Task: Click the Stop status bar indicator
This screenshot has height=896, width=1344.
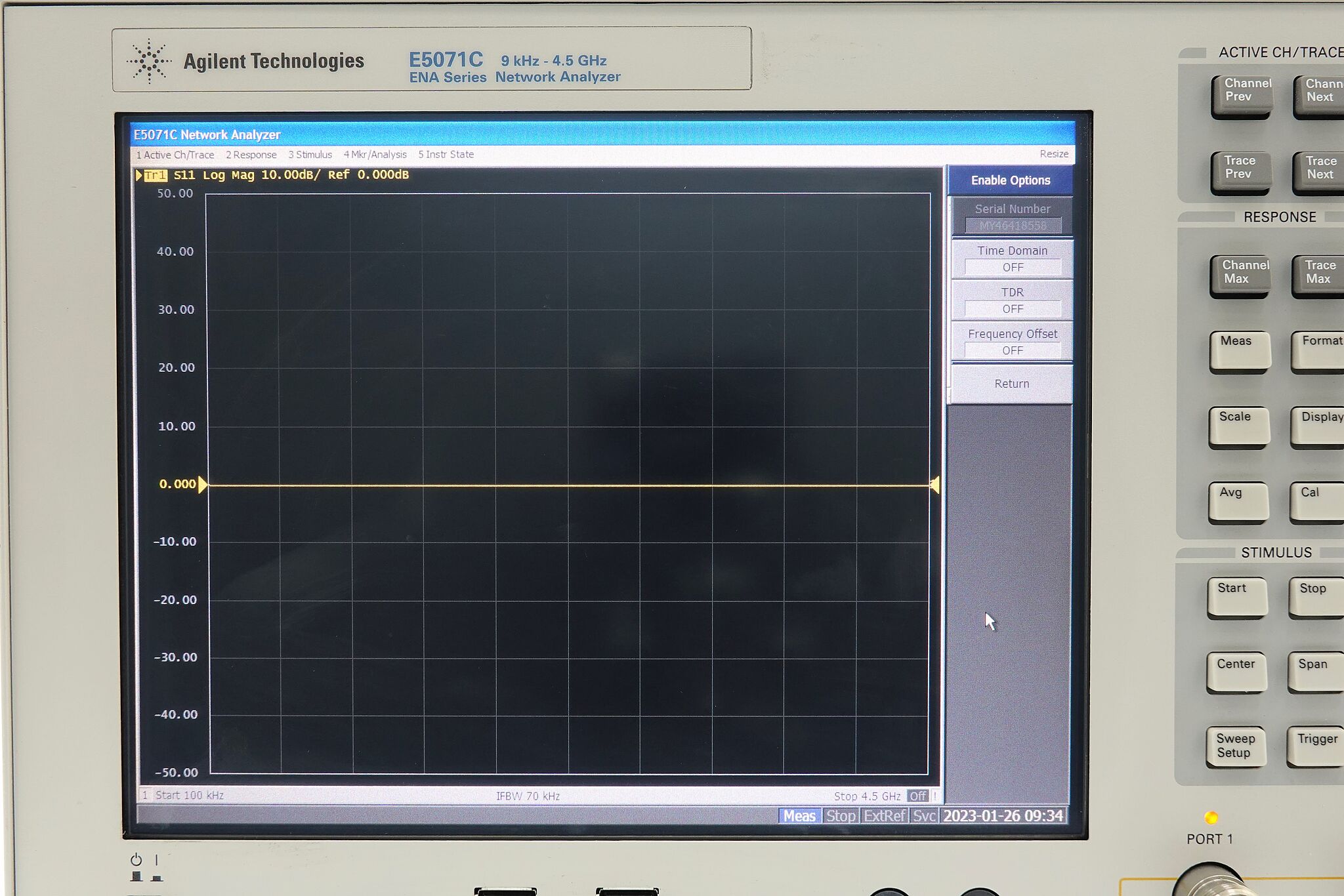Action: click(x=841, y=816)
